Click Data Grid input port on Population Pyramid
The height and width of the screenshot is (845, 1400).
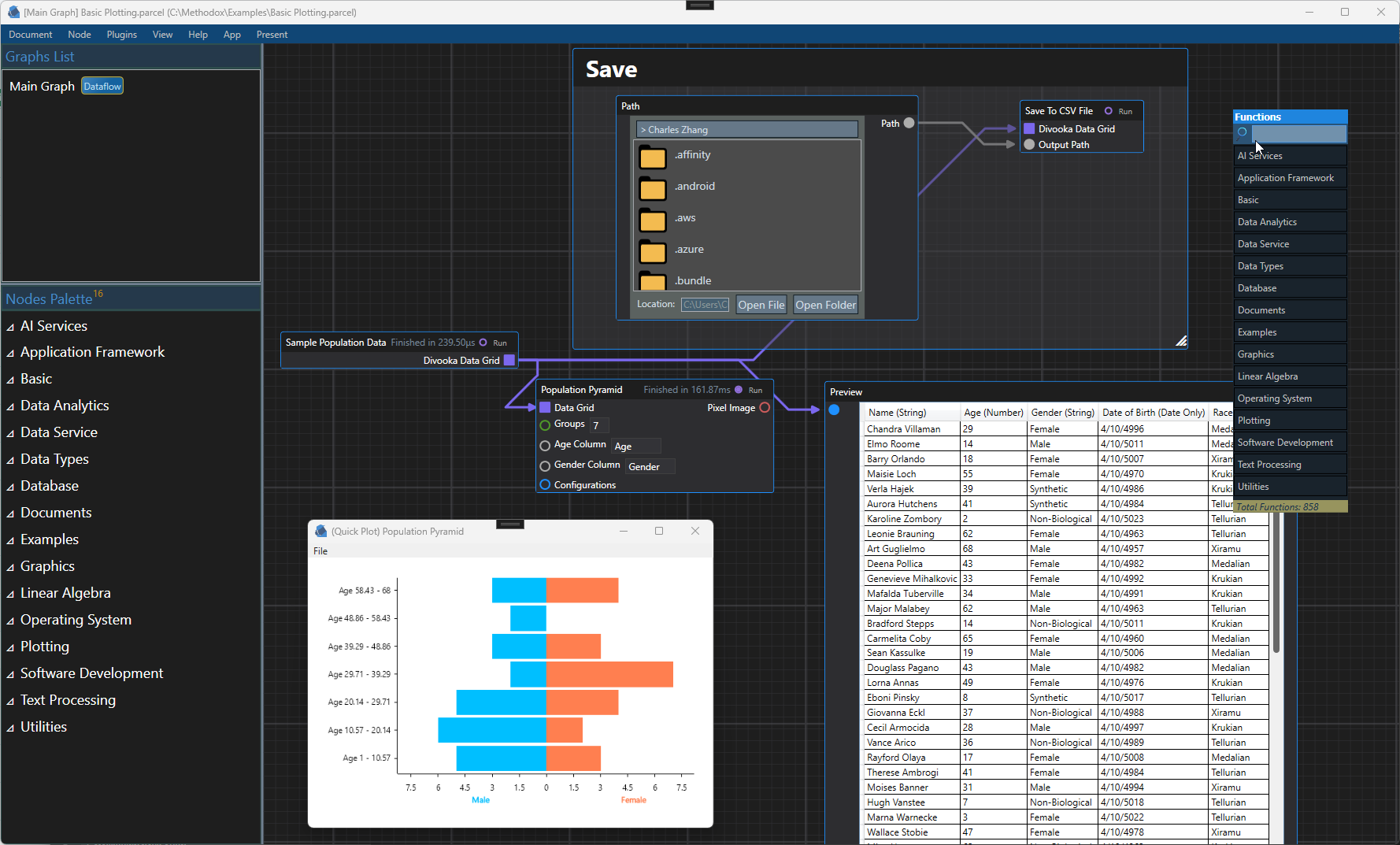(545, 407)
